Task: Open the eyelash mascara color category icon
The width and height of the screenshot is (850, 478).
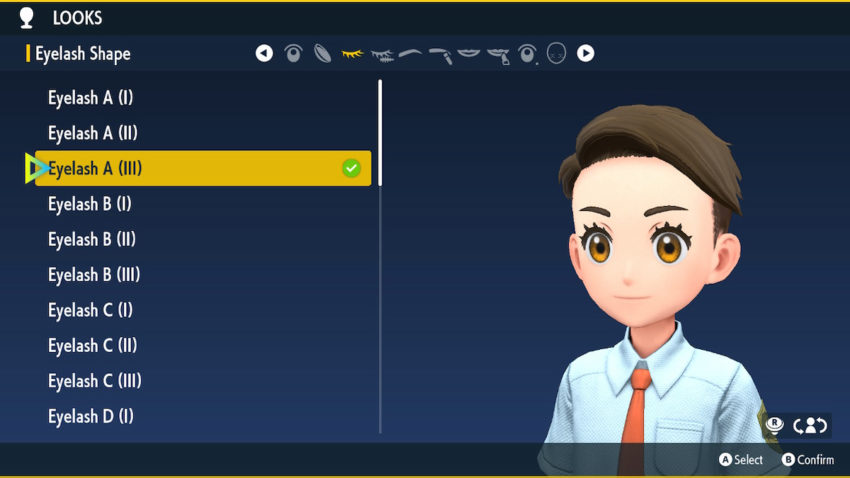Action: tap(382, 55)
